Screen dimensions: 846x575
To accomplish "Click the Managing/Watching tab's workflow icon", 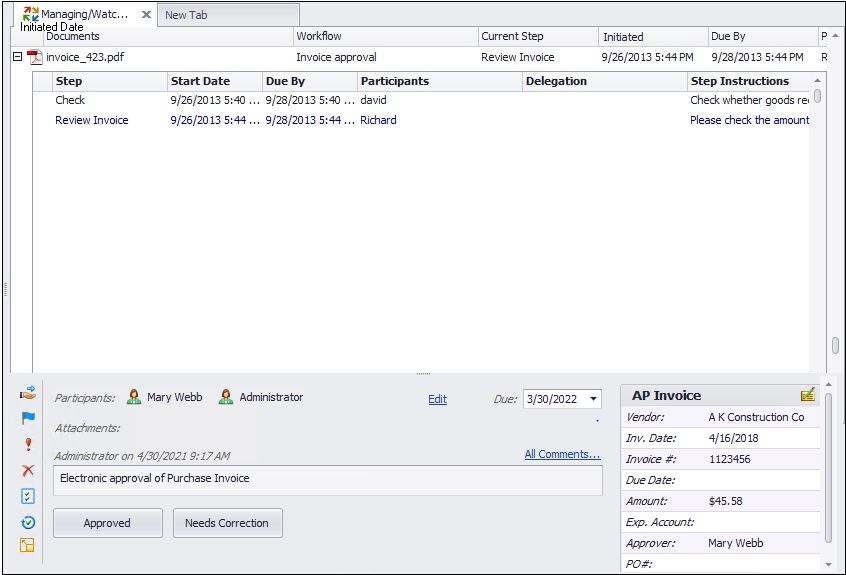I will (x=31, y=13).
